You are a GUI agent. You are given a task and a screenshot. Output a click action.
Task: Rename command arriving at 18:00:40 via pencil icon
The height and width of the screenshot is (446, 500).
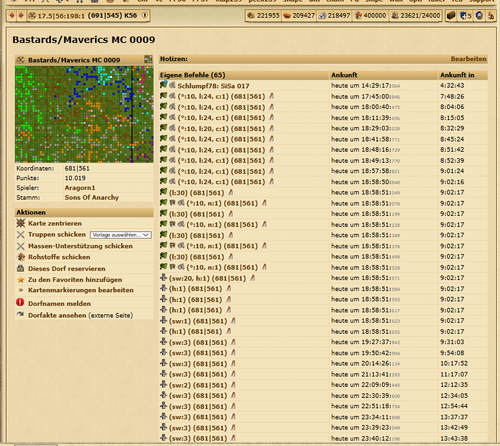point(271,107)
